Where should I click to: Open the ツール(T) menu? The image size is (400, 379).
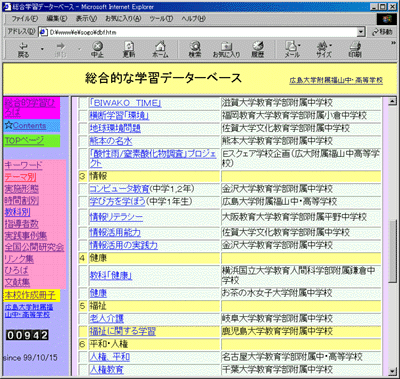tap(161, 19)
